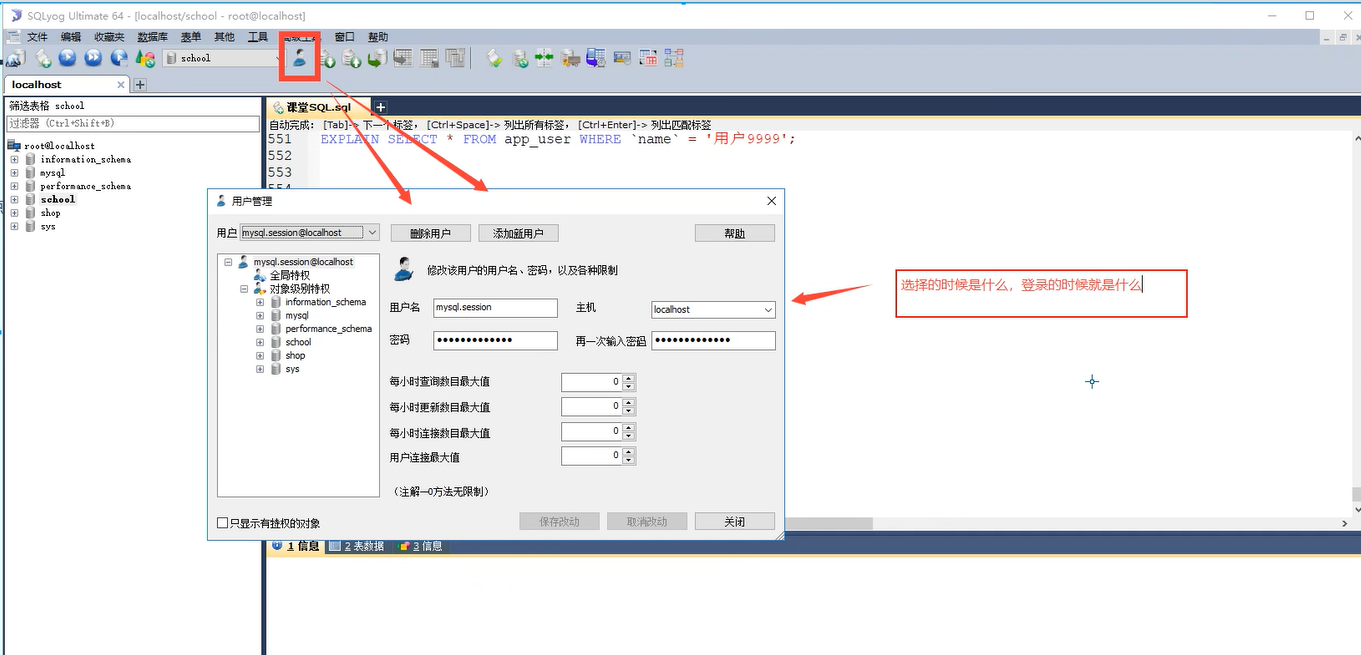Click editor horizontal scrollbar right arrow
The width and height of the screenshot is (1361, 655).
pyautogui.click(x=1345, y=523)
